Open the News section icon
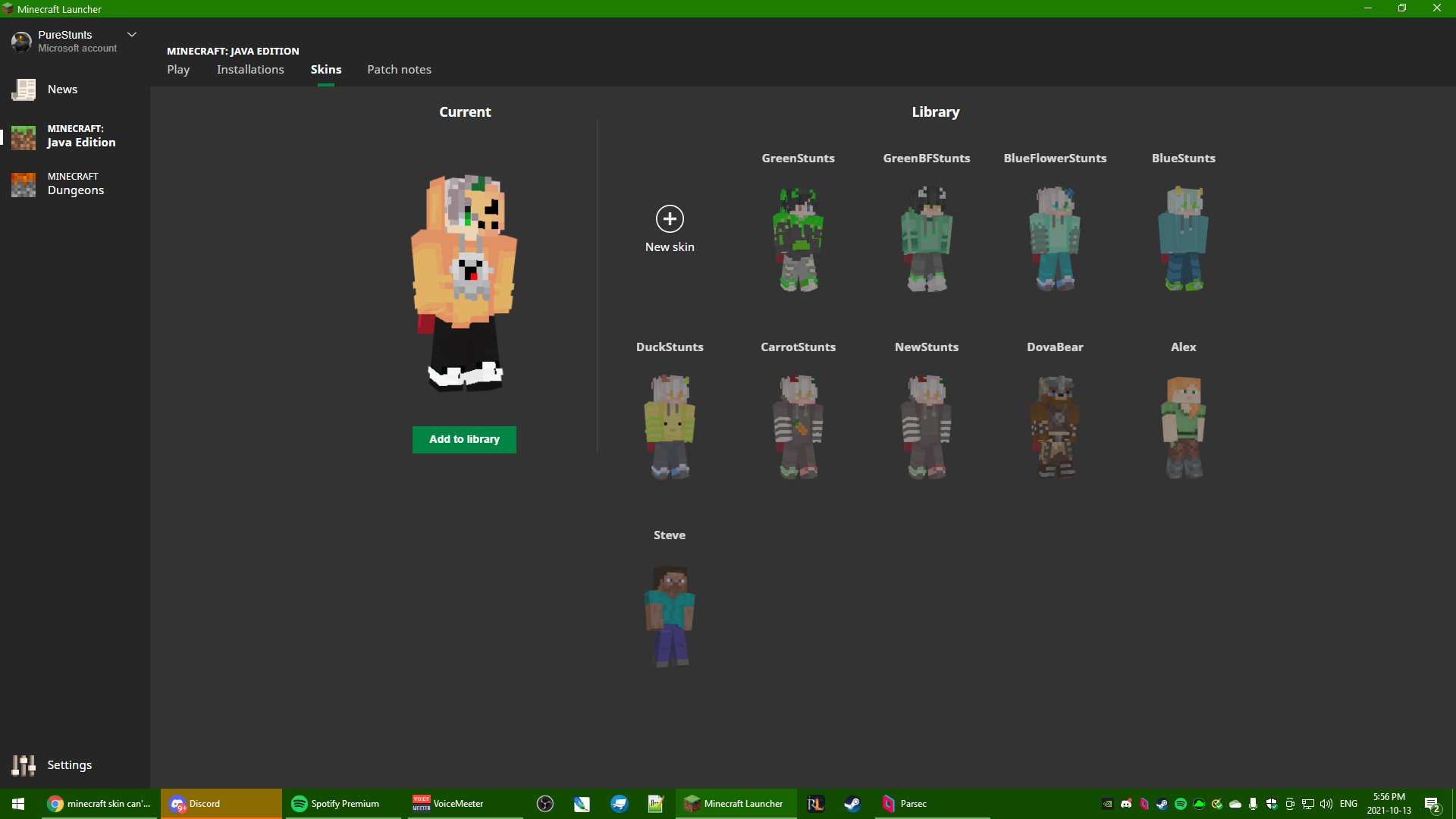1456x819 pixels. (x=24, y=89)
